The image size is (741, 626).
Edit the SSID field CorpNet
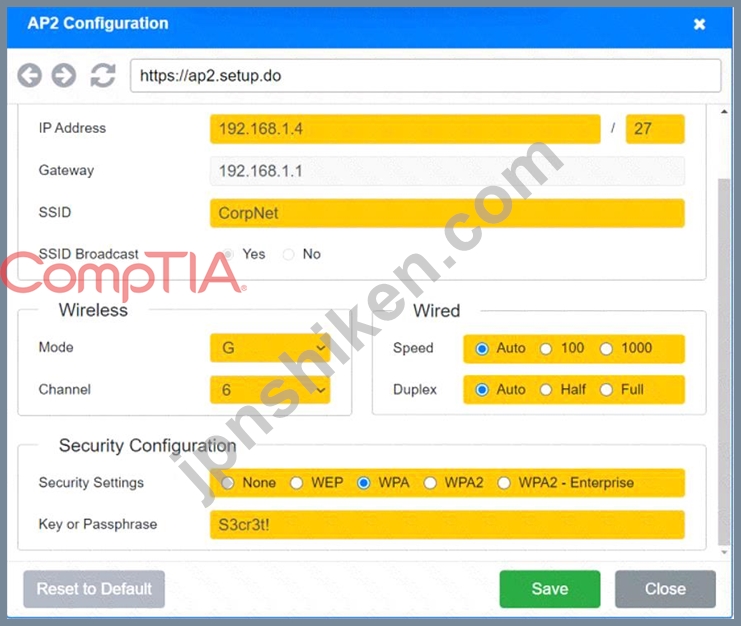click(x=447, y=213)
